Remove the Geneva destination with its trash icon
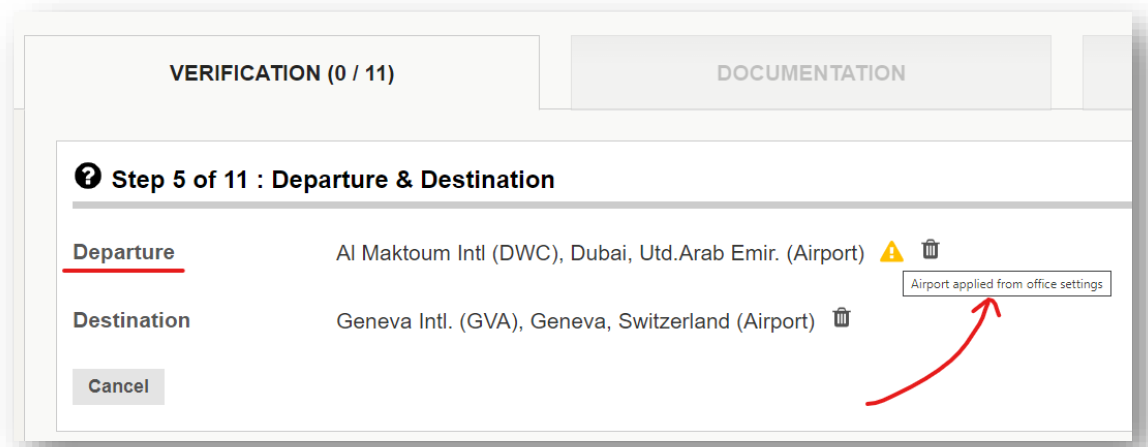The image size is (1148, 447). point(842,318)
